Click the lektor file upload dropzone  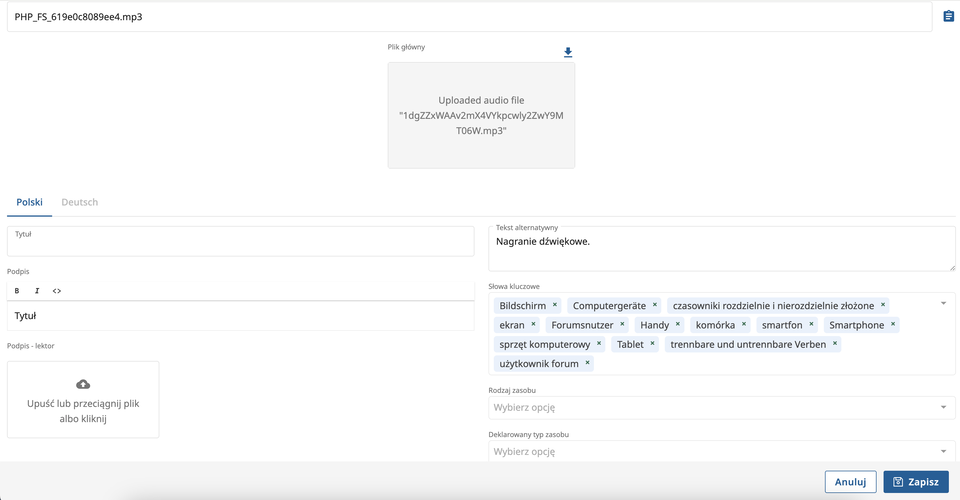coord(83,399)
